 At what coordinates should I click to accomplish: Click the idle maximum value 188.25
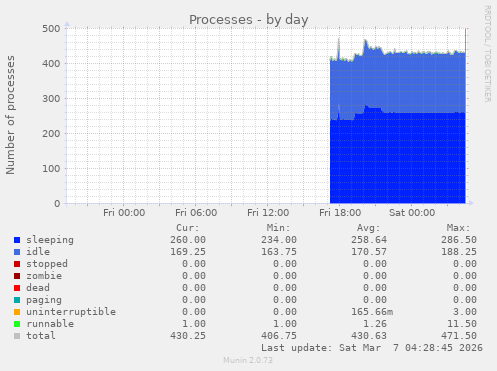459,252
